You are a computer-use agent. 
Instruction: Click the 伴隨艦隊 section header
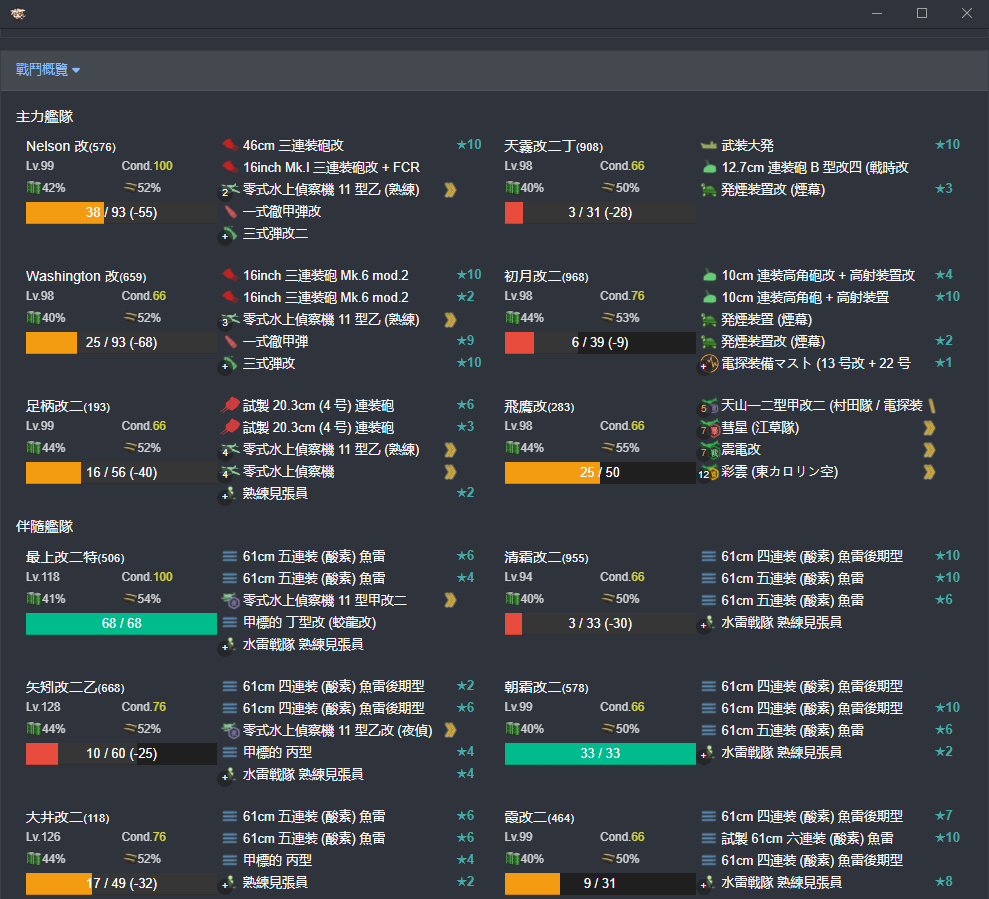(44, 526)
